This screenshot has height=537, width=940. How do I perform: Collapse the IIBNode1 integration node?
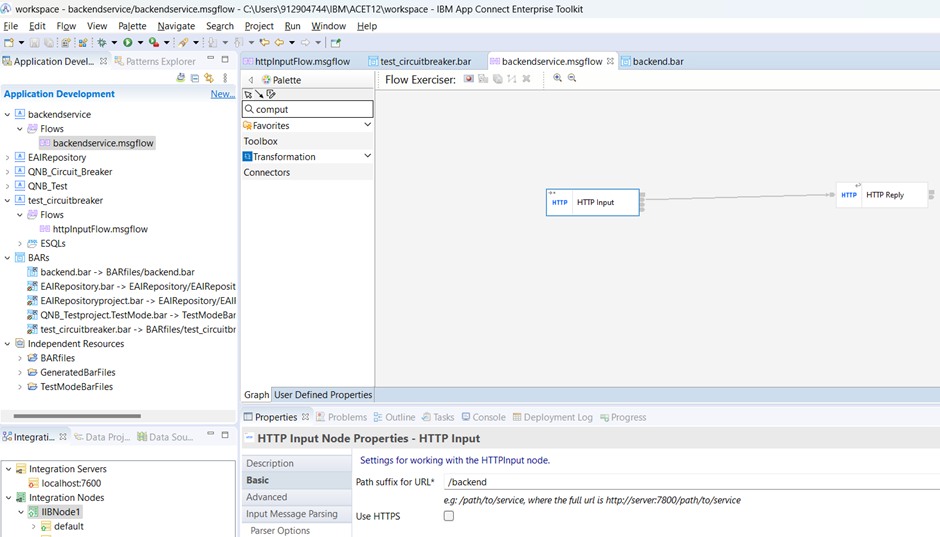pyautogui.click(x=21, y=512)
